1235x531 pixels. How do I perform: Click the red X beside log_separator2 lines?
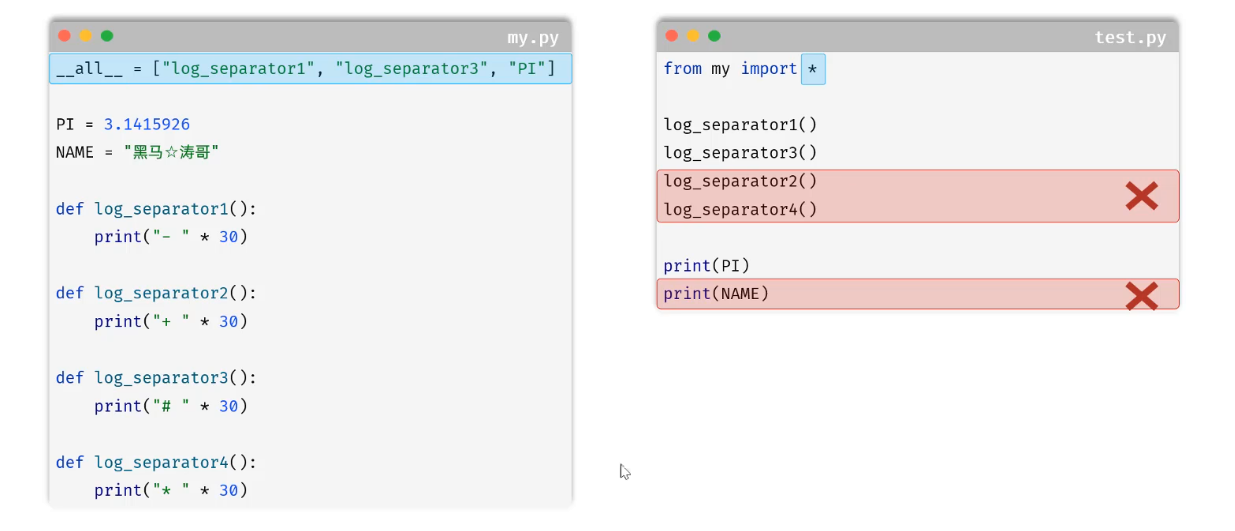click(x=1141, y=196)
